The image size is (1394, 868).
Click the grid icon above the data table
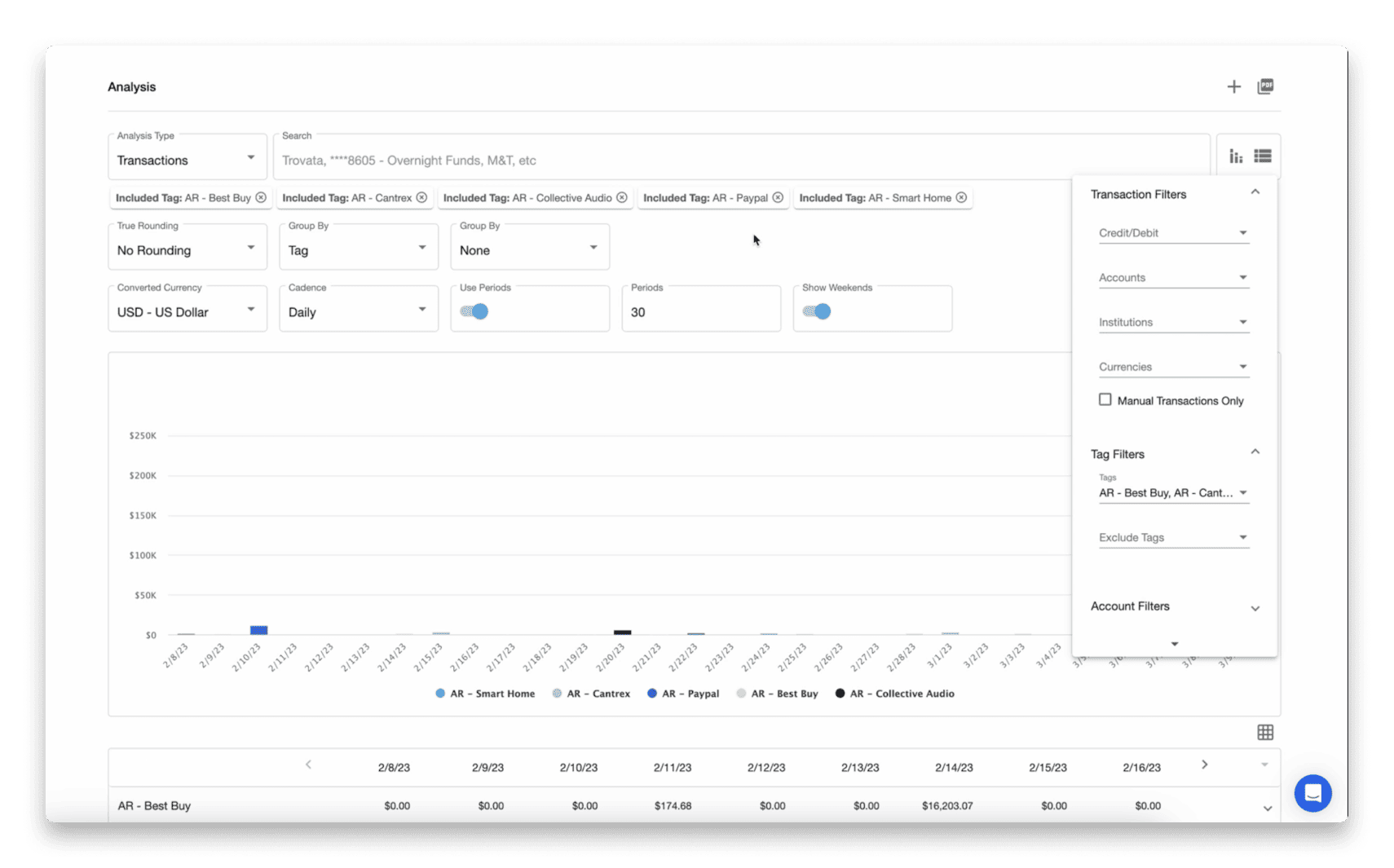[x=1265, y=733]
